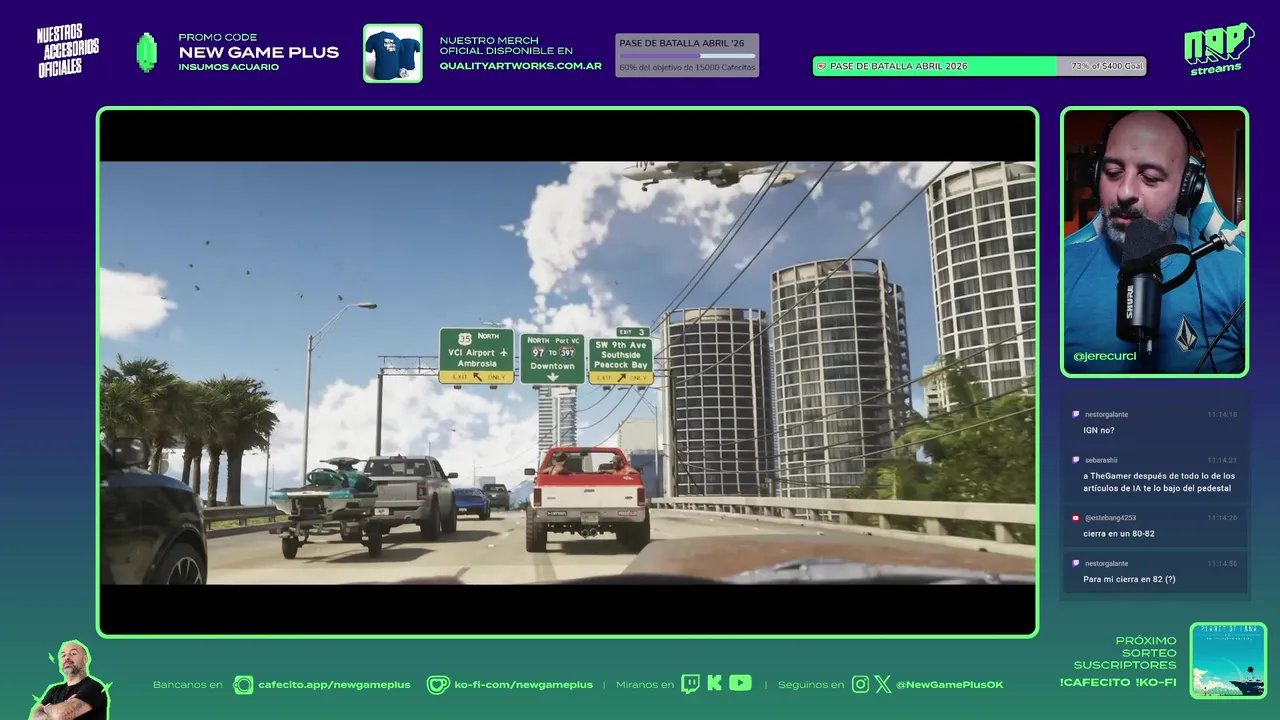The height and width of the screenshot is (720, 1280).
Task: Click the PROMO CODE label
Action: point(217,38)
